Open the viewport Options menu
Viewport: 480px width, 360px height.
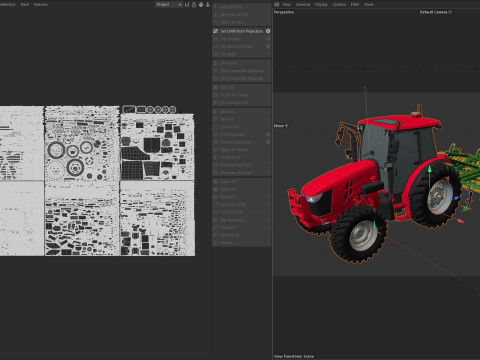(x=339, y=5)
